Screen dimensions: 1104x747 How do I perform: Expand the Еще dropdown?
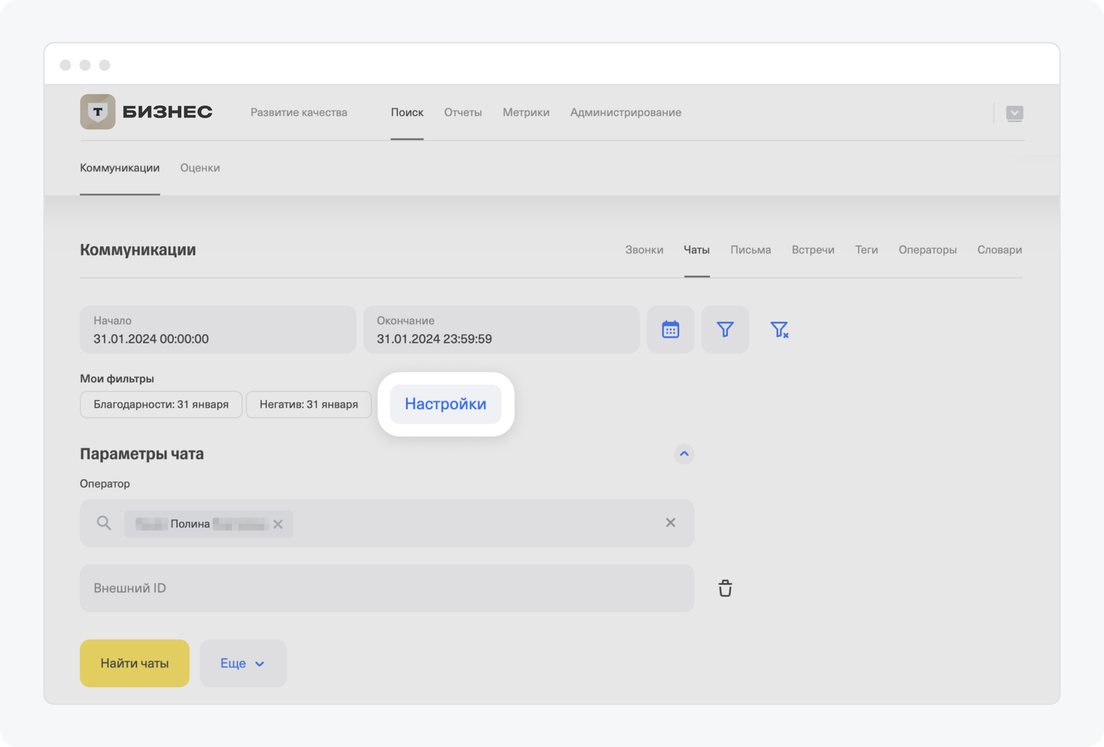(x=243, y=663)
